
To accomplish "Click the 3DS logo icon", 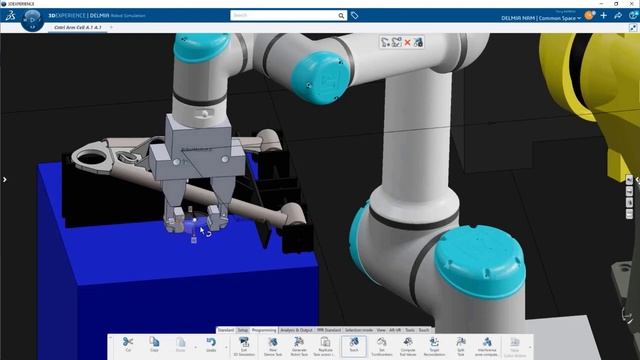I will point(11,16).
